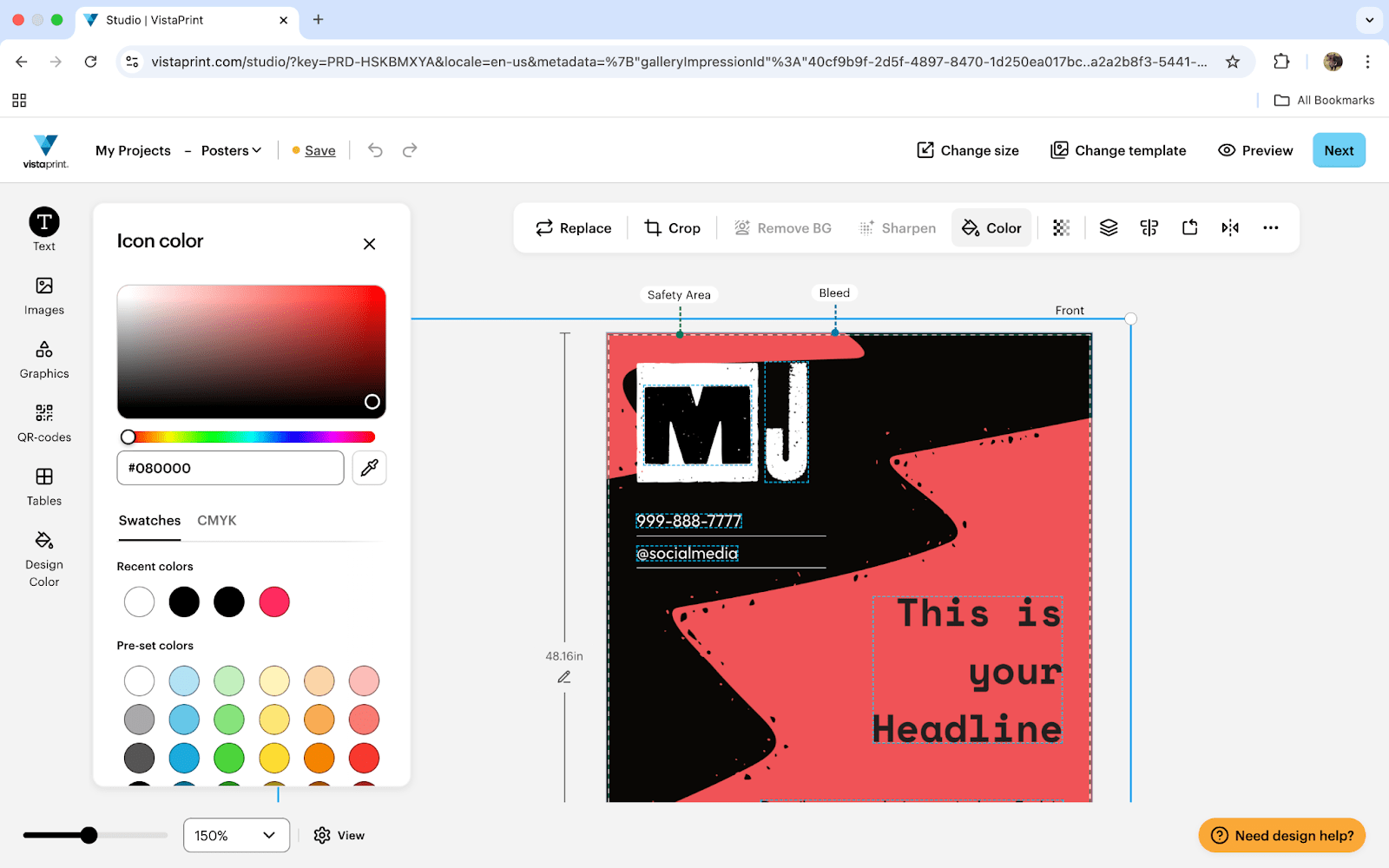Undo the last change

point(375,150)
